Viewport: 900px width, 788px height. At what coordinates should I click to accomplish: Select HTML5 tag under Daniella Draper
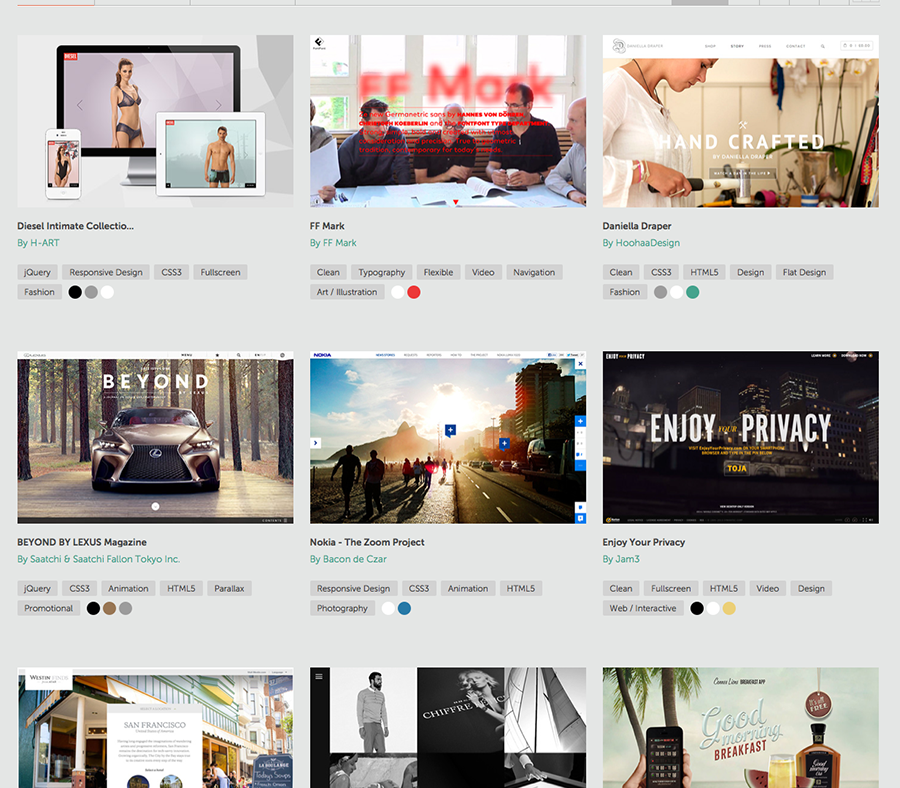pyautogui.click(x=704, y=272)
